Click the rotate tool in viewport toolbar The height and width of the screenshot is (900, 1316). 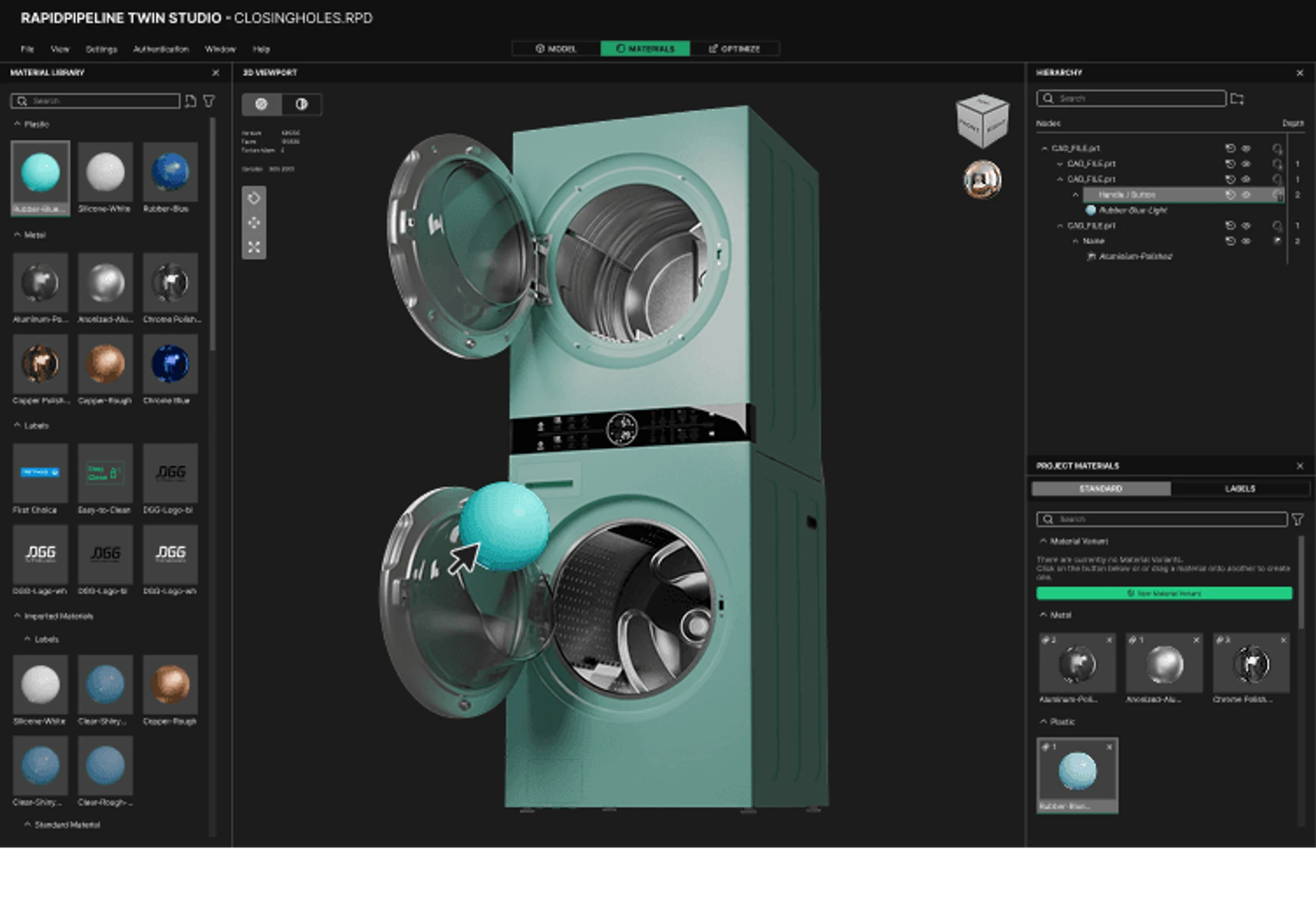click(253, 198)
